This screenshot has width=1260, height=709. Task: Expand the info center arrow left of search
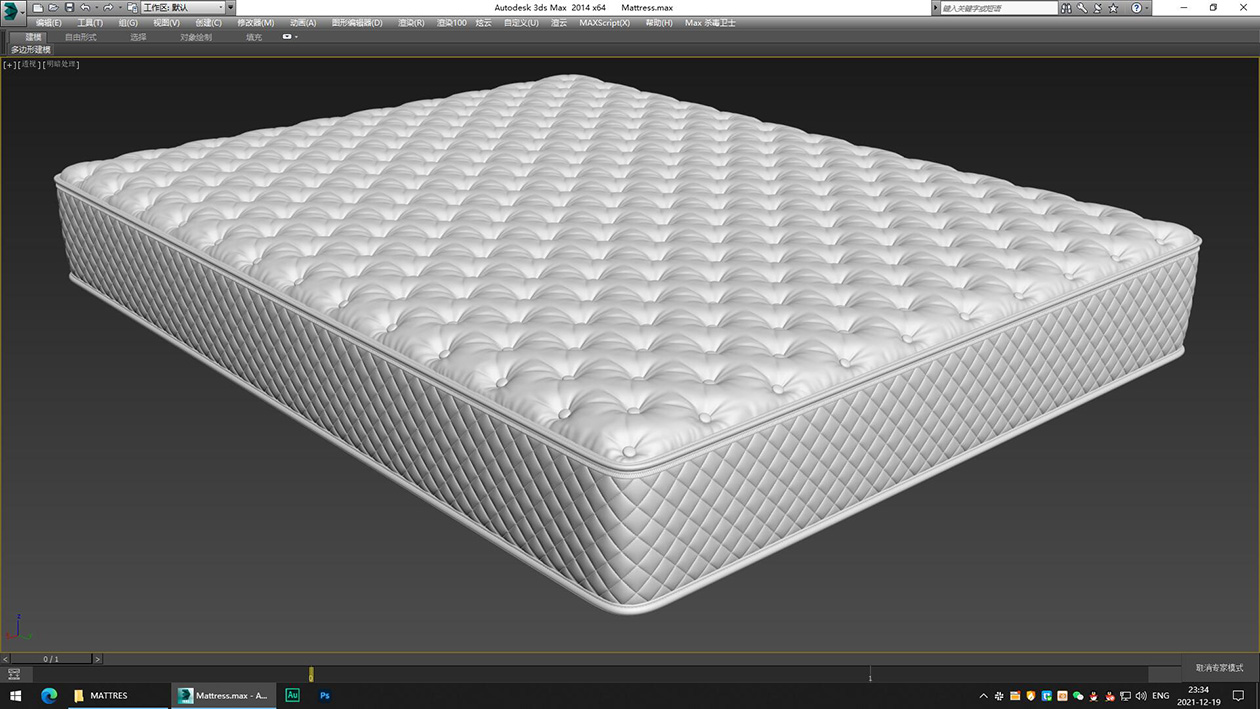pos(936,8)
